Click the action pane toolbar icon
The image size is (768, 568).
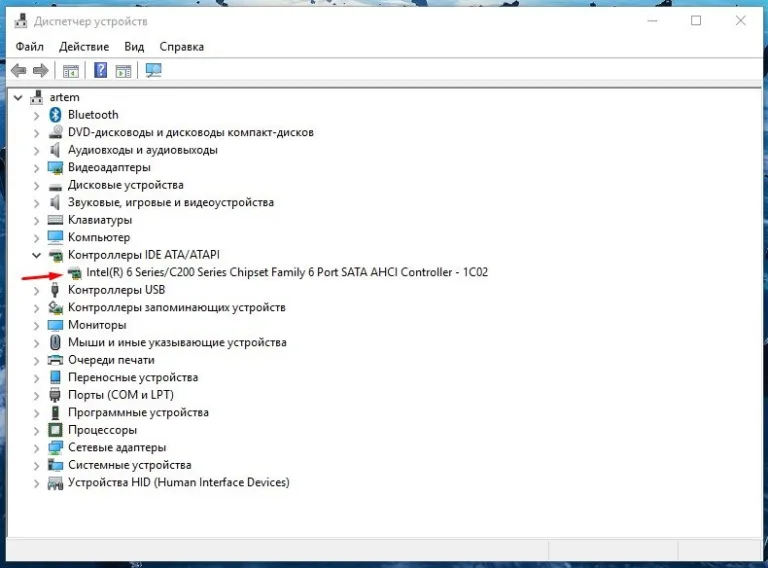(x=123, y=71)
